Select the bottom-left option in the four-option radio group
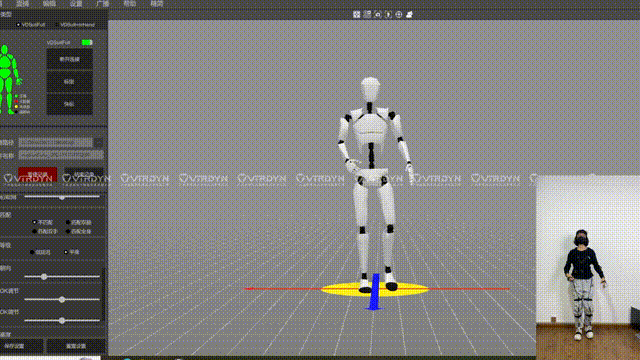640x360 pixels. (x=35, y=231)
